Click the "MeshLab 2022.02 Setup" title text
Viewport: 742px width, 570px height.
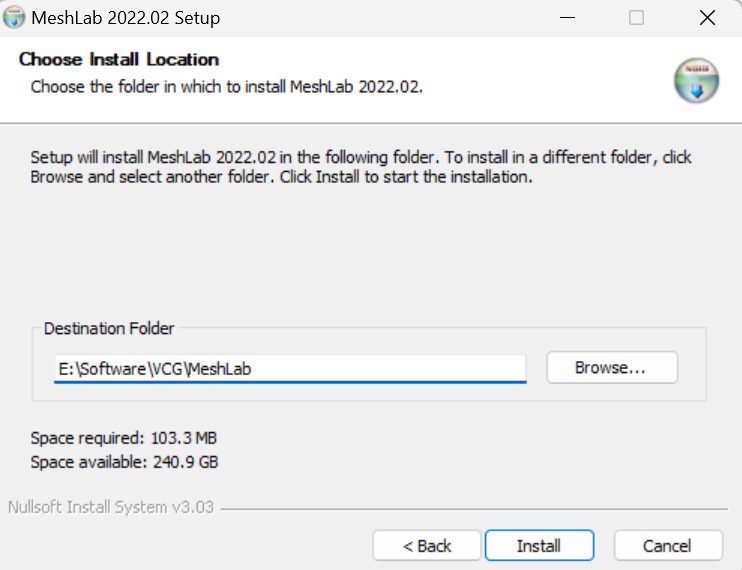(126, 18)
